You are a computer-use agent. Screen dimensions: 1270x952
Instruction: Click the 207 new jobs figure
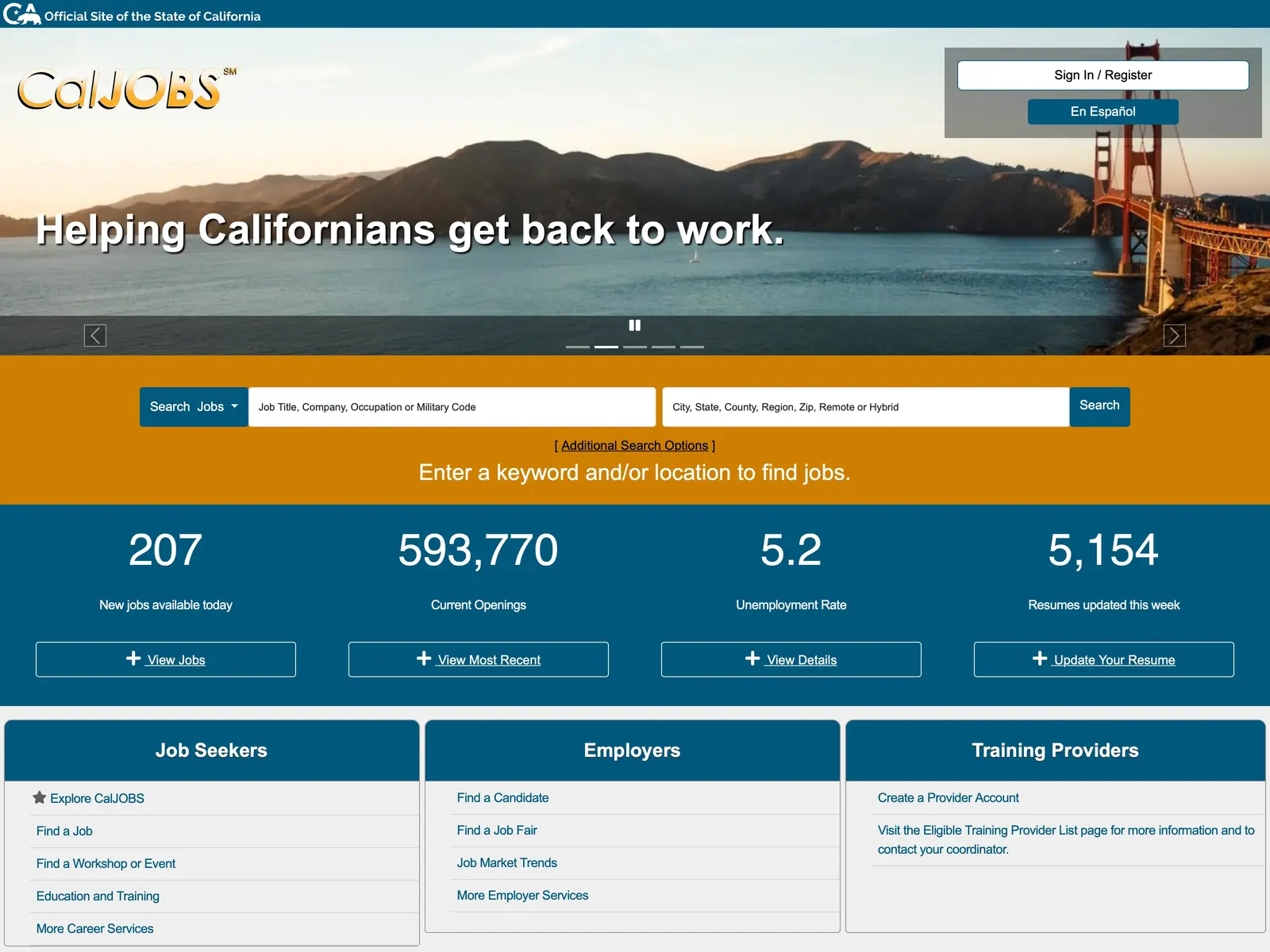(166, 550)
